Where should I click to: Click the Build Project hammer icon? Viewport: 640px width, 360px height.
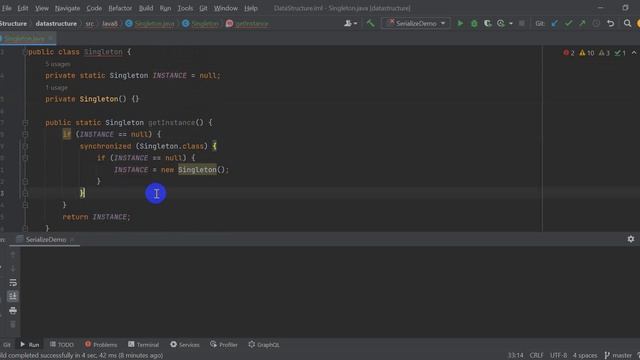tap(370, 24)
